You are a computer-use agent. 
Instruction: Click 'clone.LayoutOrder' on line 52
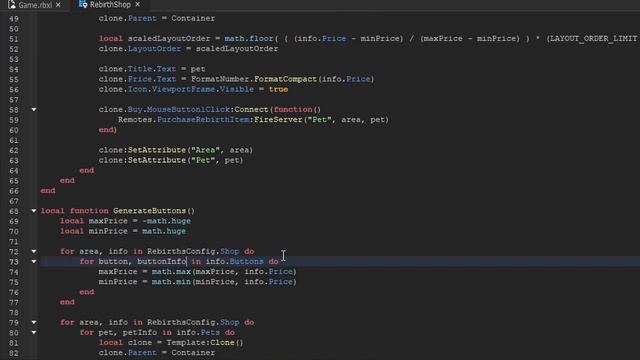[x=140, y=49]
